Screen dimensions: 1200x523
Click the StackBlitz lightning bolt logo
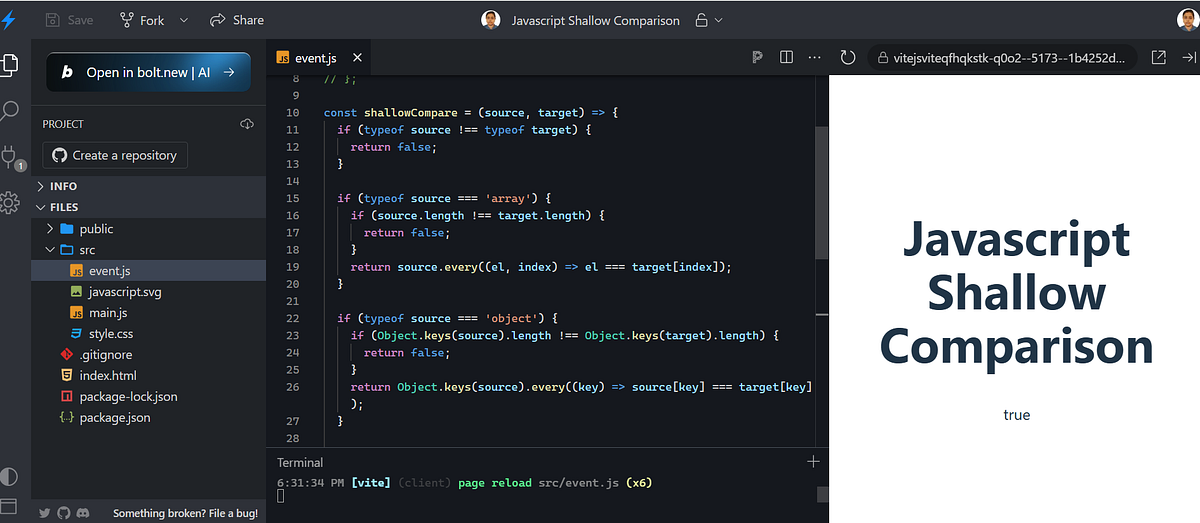pos(8,20)
